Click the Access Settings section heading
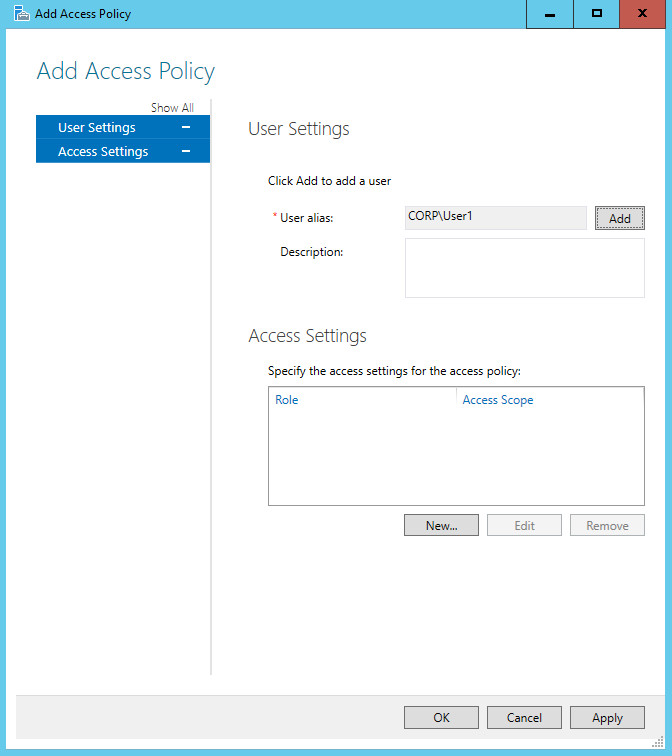The width and height of the screenshot is (672, 756). tap(307, 336)
